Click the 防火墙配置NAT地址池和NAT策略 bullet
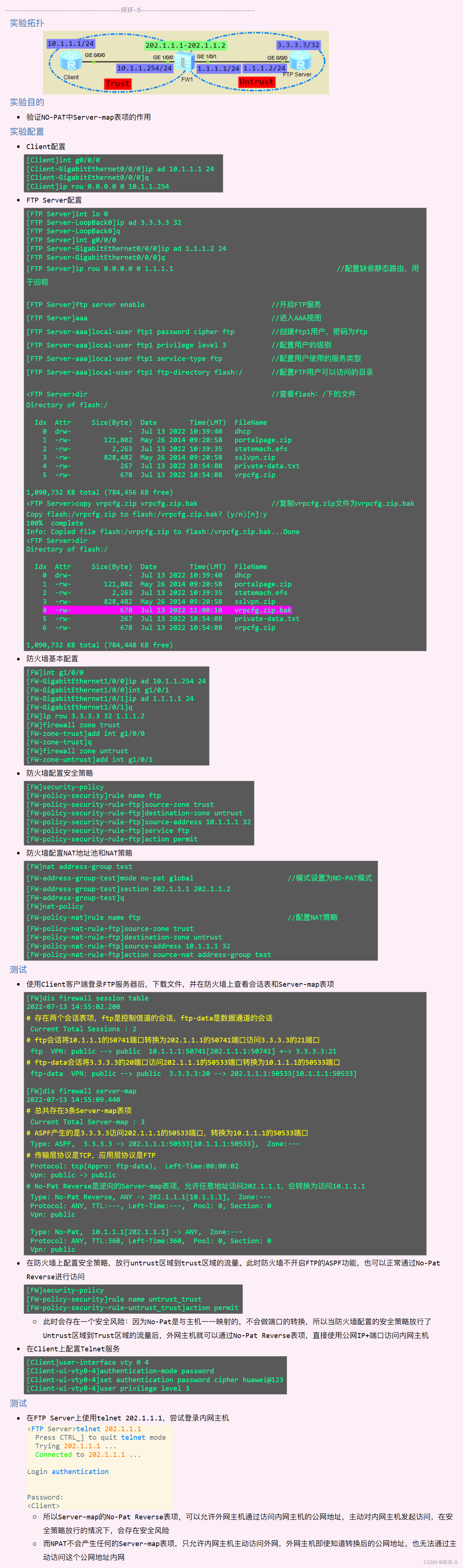The width and height of the screenshot is (463, 1568). click(79, 853)
